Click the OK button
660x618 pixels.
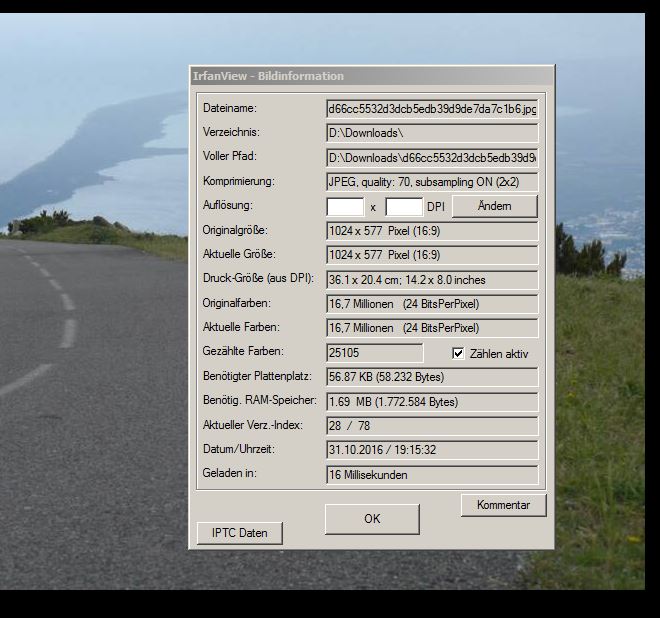pyautogui.click(x=372, y=519)
